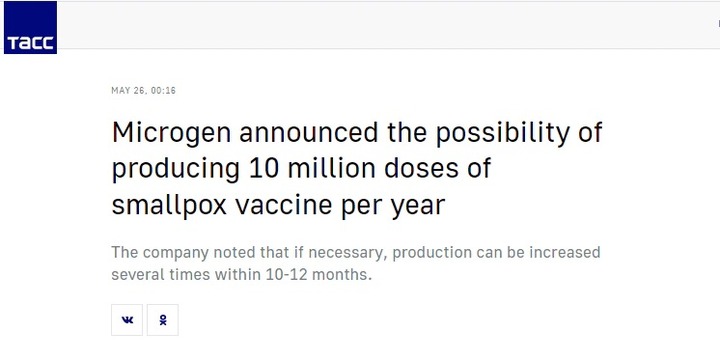The width and height of the screenshot is (720, 360).
Task: Share the article on Odnoklassniki
Action: (163, 320)
